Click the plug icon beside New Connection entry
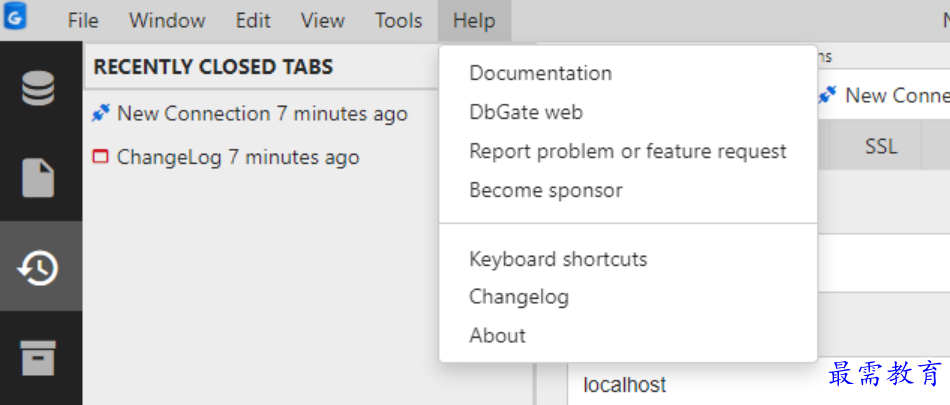The image size is (950, 405). coord(101,113)
